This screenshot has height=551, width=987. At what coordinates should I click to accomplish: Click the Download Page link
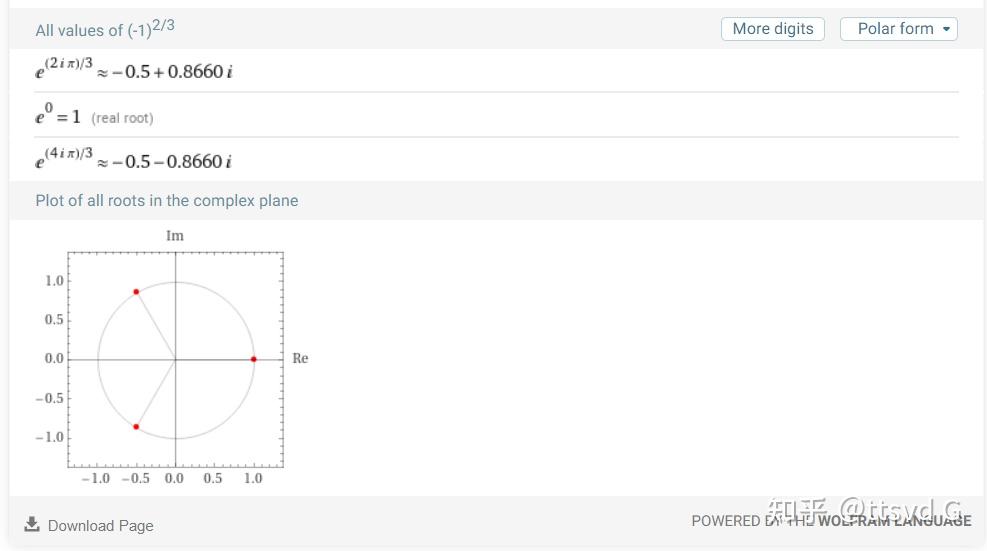pos(101,525)
